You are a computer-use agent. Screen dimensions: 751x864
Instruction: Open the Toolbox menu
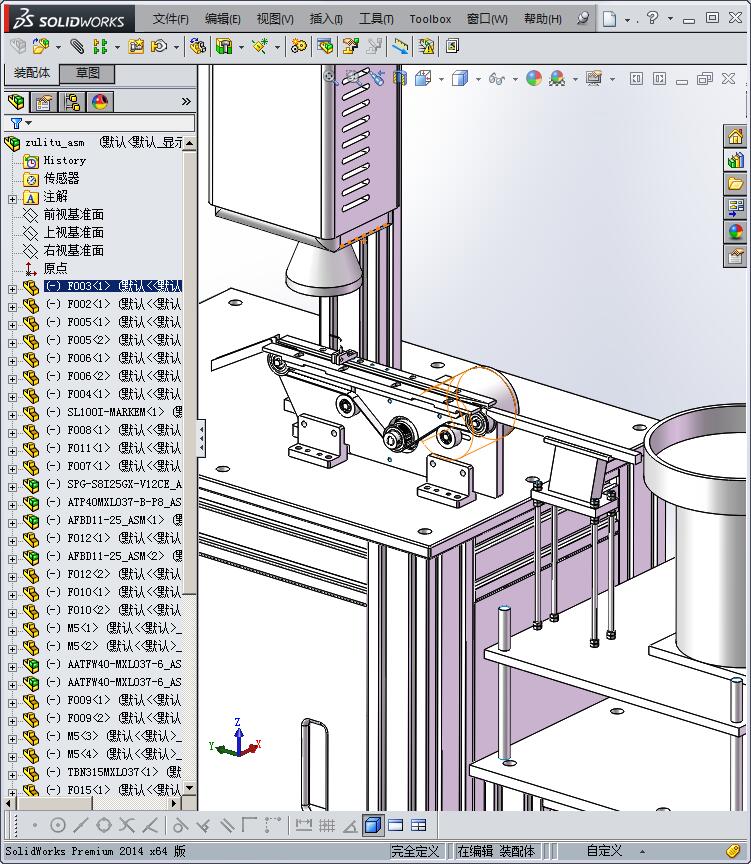click(430, 19)
